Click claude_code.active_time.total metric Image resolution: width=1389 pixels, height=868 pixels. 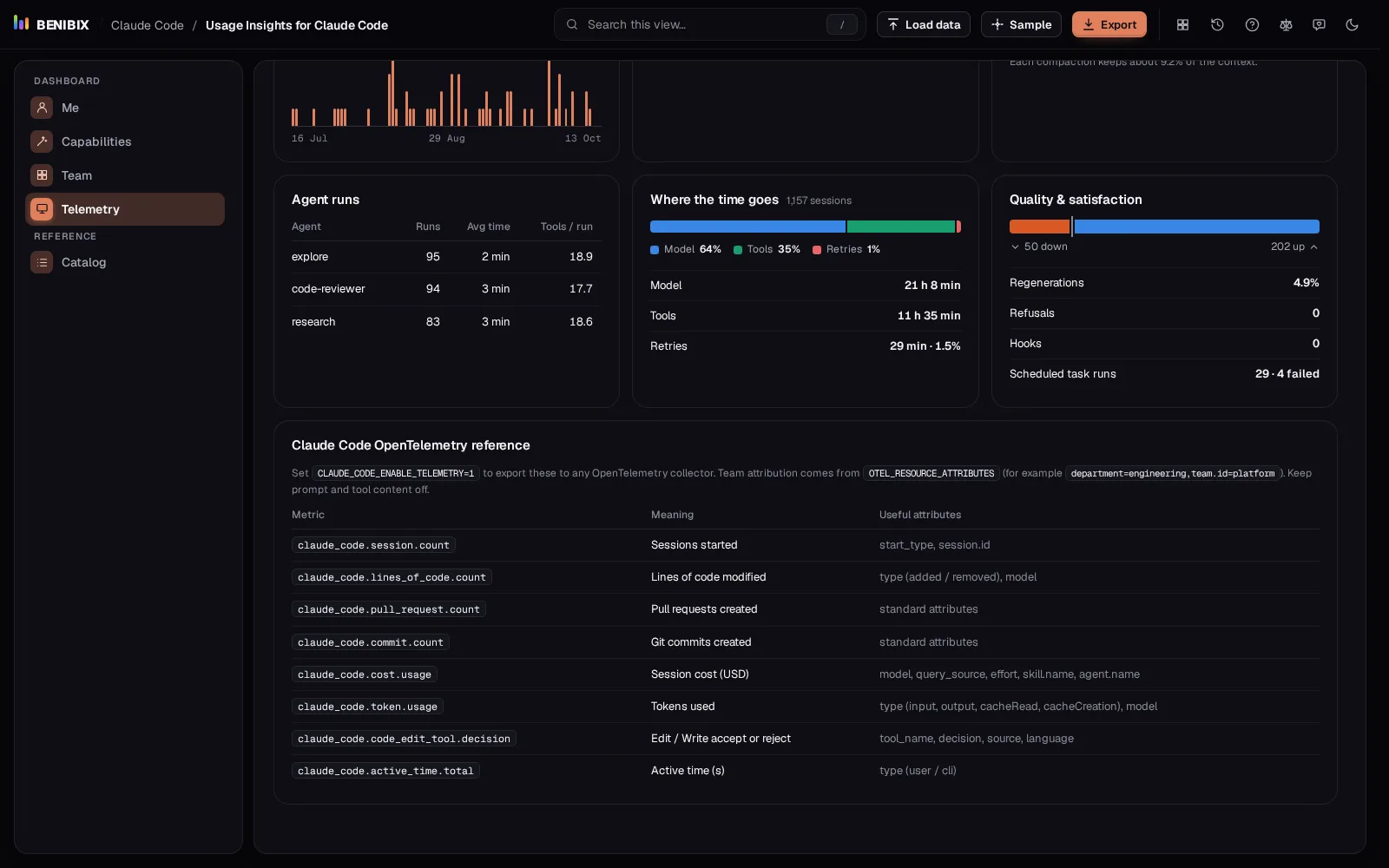(385, 771)
